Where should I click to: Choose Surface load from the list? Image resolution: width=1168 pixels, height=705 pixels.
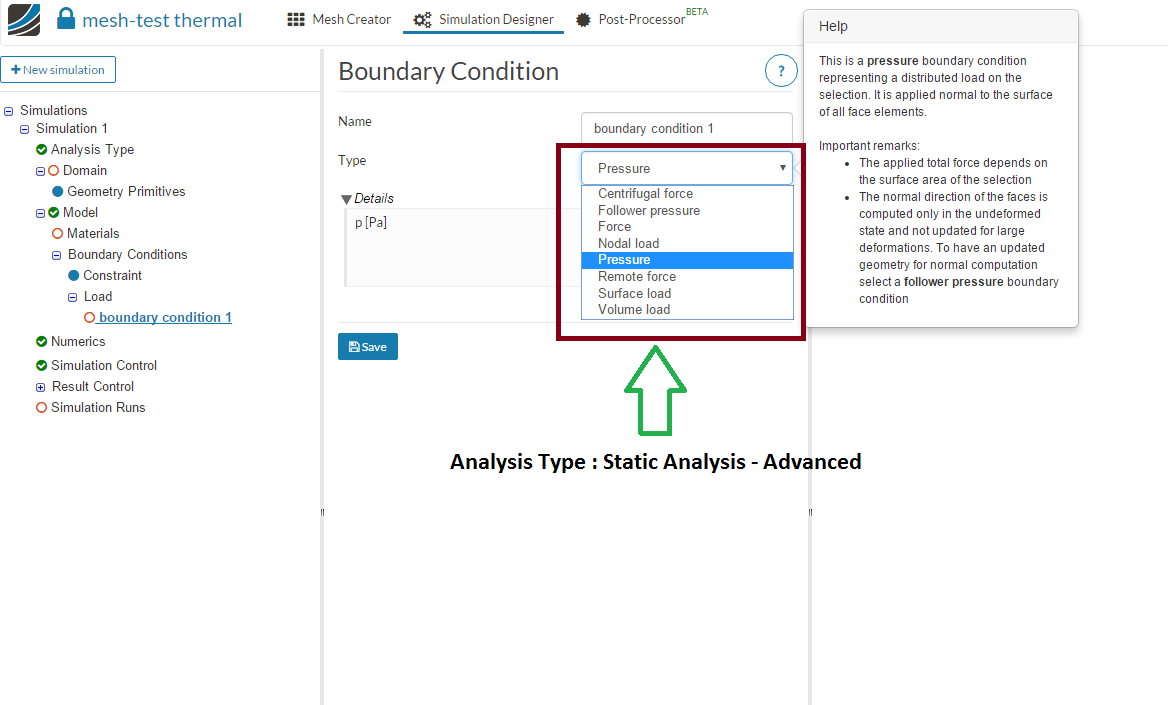pyautogui.click(x=687, y=294)
